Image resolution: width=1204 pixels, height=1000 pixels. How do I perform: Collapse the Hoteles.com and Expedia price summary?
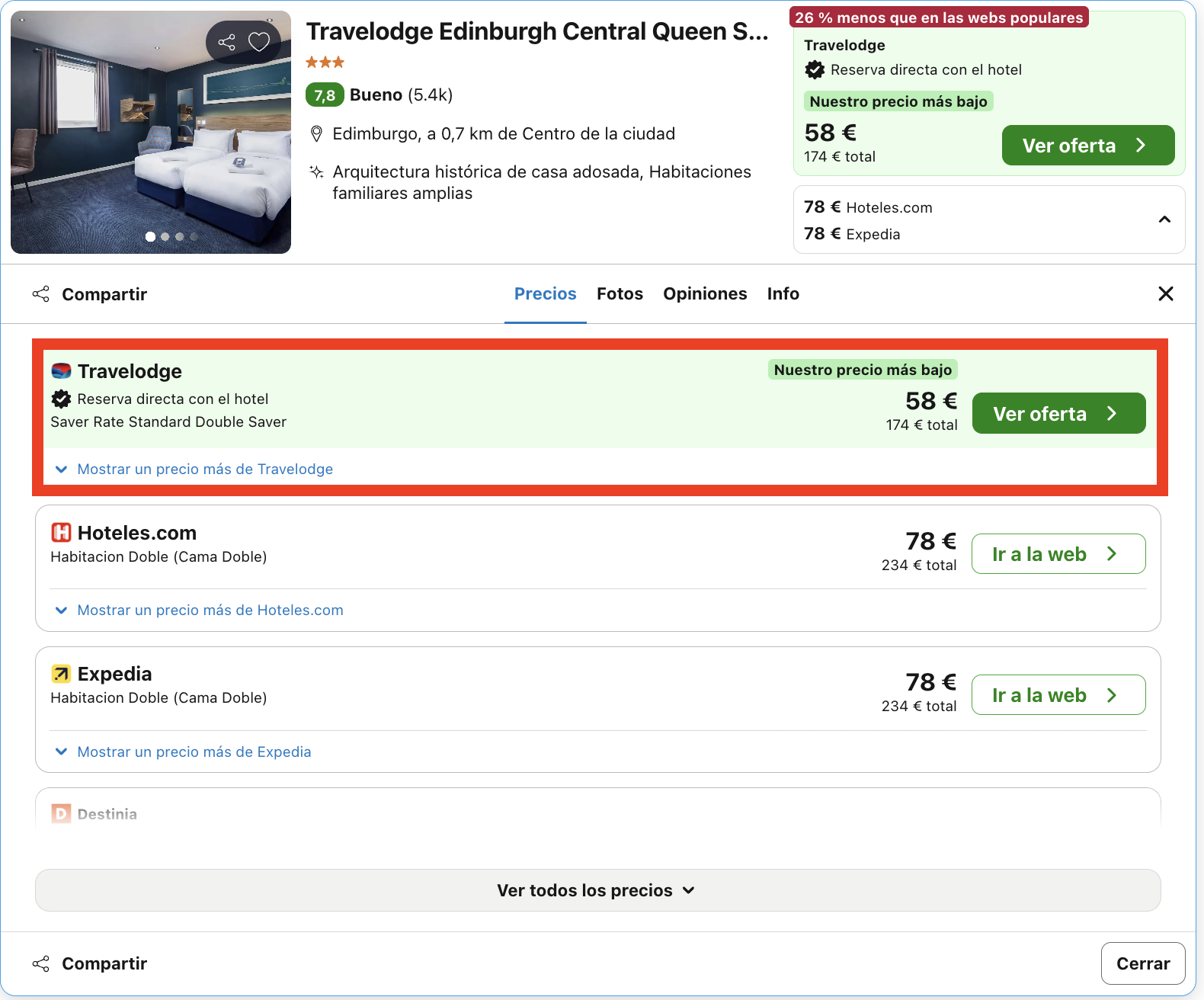click(1164, 220)
